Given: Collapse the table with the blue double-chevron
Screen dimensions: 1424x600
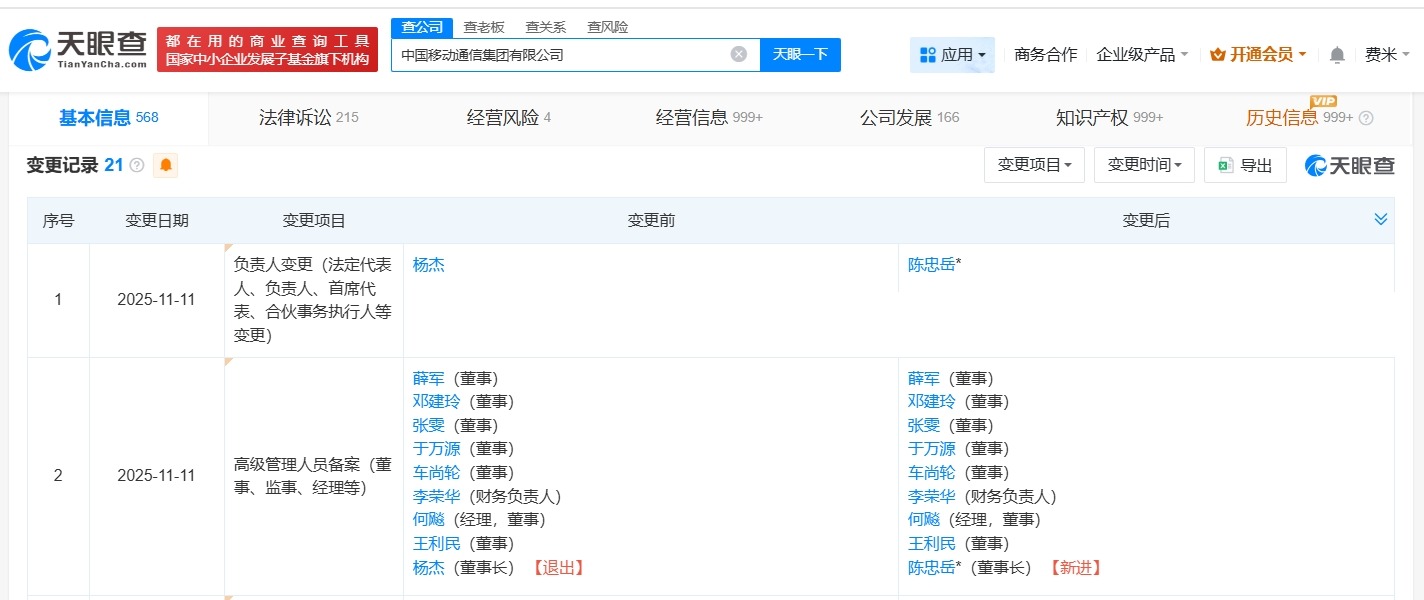Looking at the screenshot, I should click(x=1382, y=217).
